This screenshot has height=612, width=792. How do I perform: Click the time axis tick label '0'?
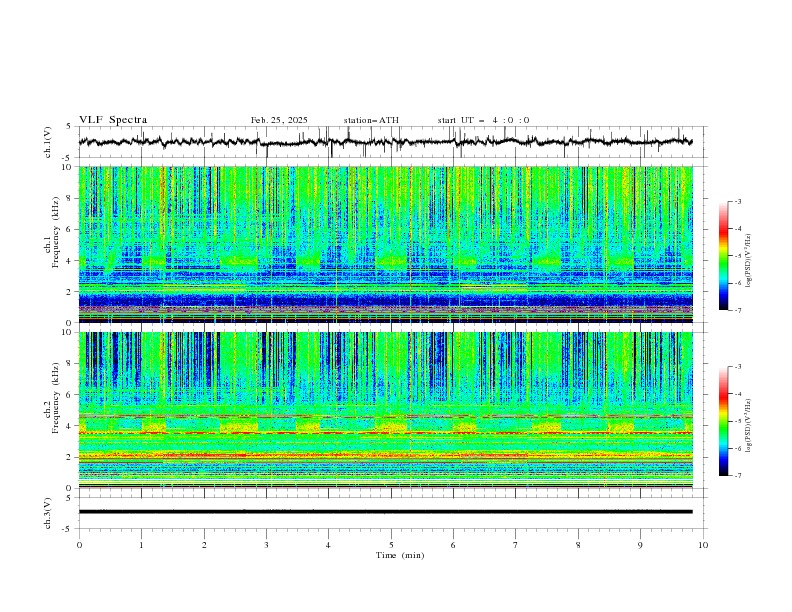coord(79,545)
